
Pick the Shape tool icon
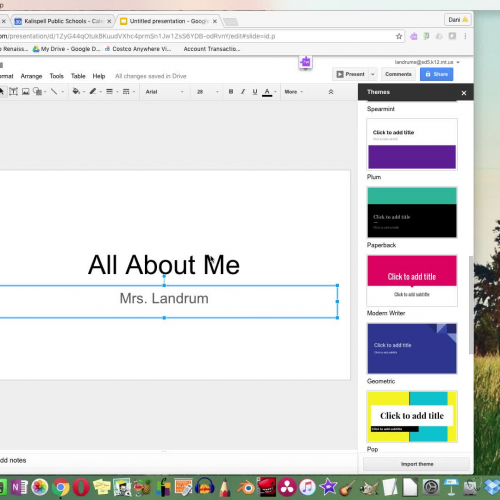click(x=37, y=91)
